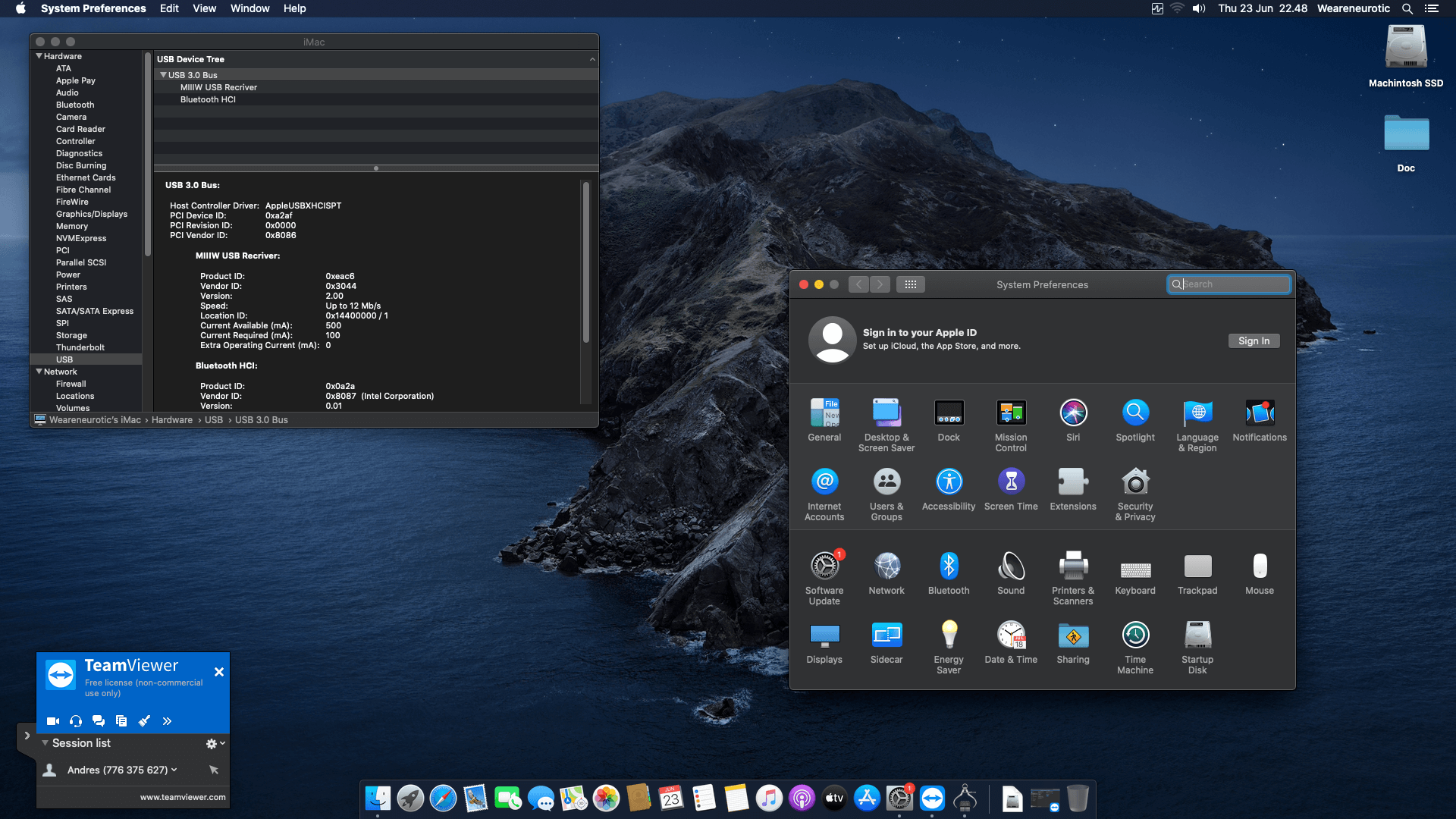Image resolution: width=1456 pixels, height=819 pixels.
Task: Open the Window menu
Action: tap(249, 8)
